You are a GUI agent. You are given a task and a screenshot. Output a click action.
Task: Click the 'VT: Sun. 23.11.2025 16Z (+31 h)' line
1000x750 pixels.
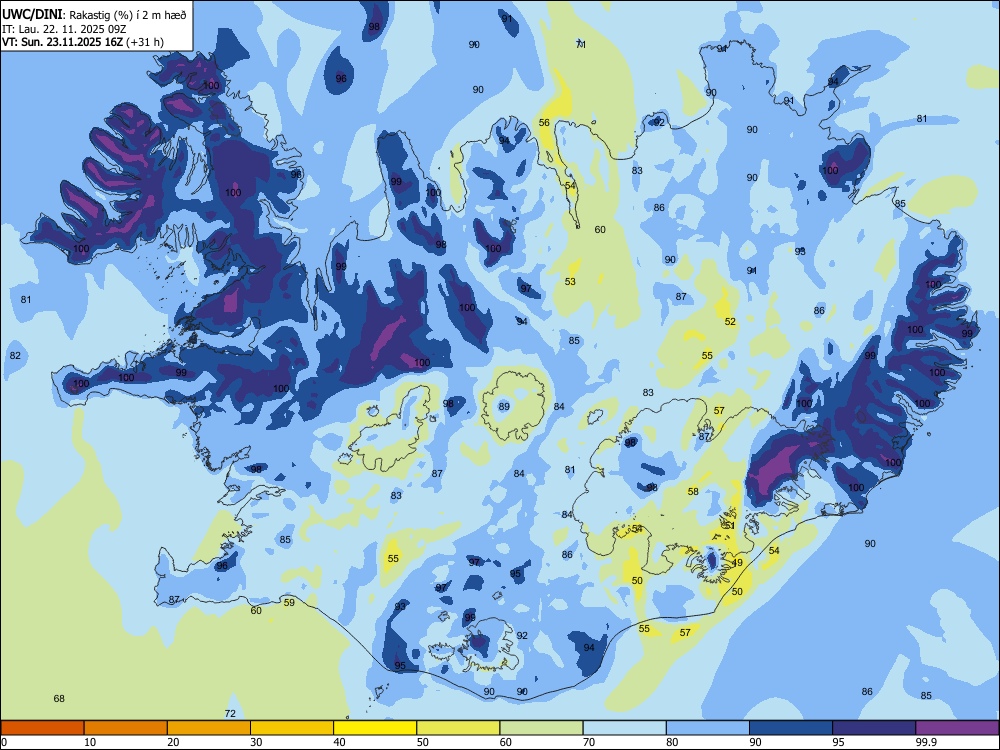(82, 42)
